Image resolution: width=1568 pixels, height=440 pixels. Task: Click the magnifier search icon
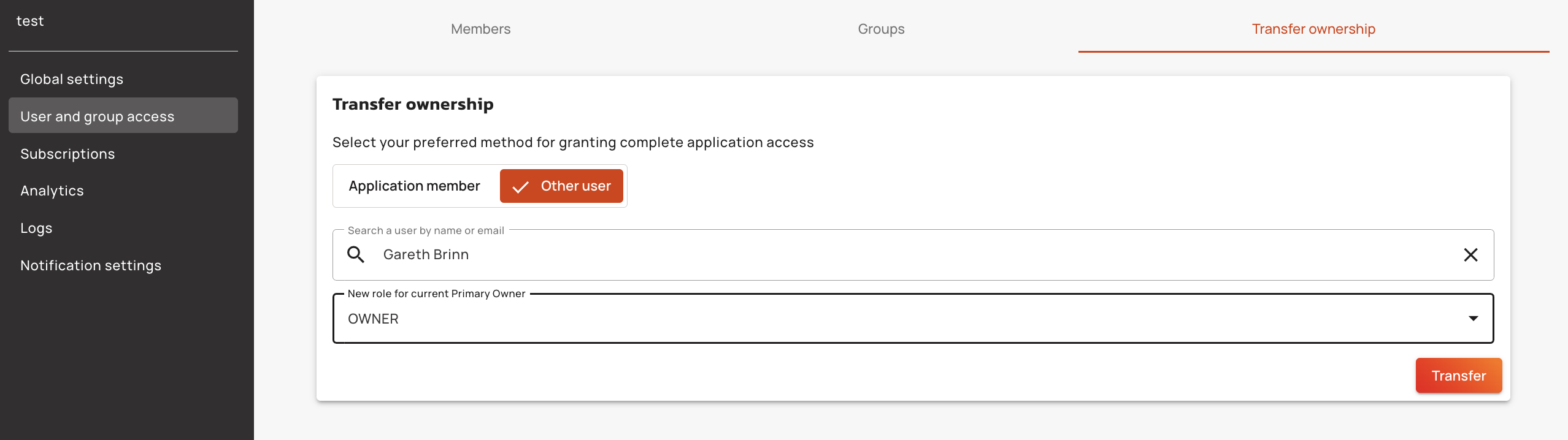click(356, 254)
